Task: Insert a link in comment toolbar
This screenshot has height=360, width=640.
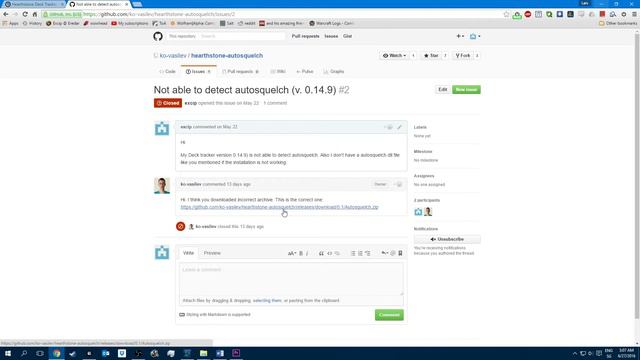Action: 337,253
